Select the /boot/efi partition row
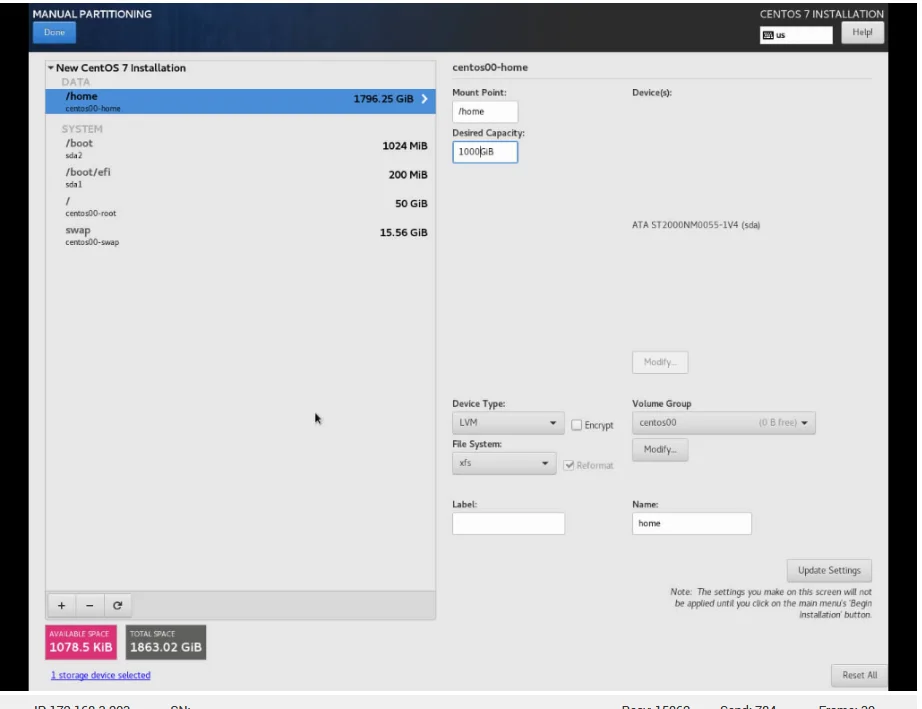Image resolution: width=922 pixels, height=709 pixels. coord(240,177)
